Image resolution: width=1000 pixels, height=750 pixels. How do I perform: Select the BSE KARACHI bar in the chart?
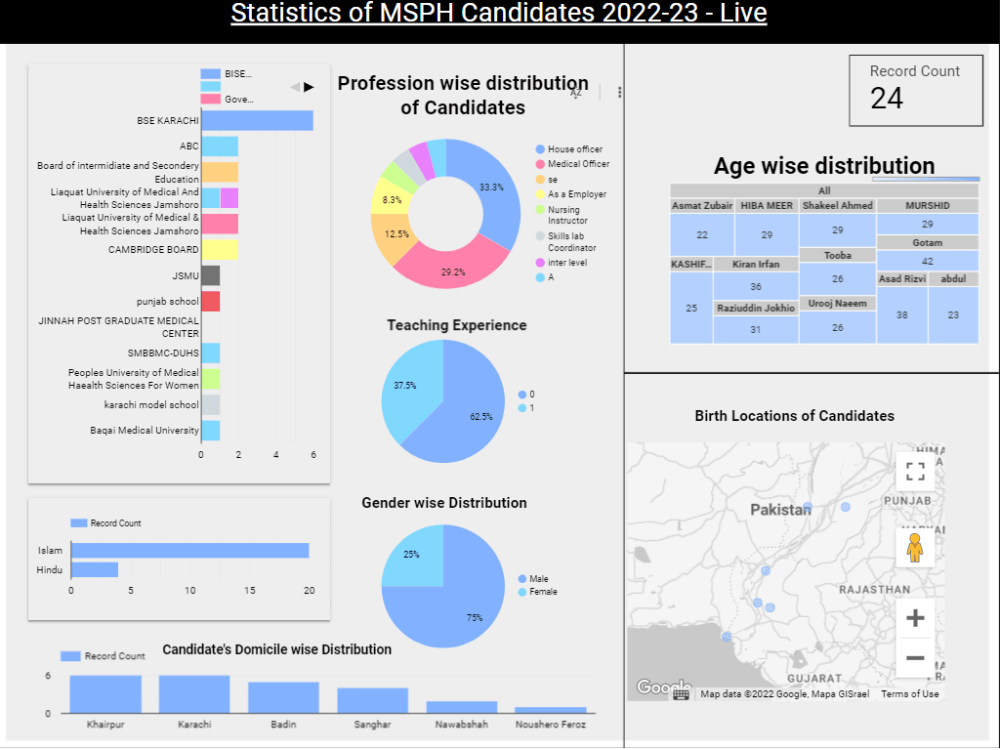click(x=255, y=120)
